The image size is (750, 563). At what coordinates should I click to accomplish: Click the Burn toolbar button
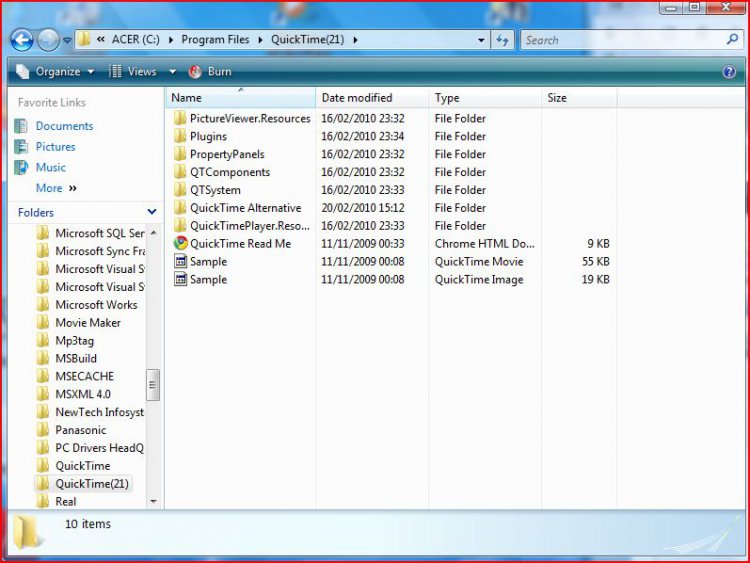coord(210,72)
